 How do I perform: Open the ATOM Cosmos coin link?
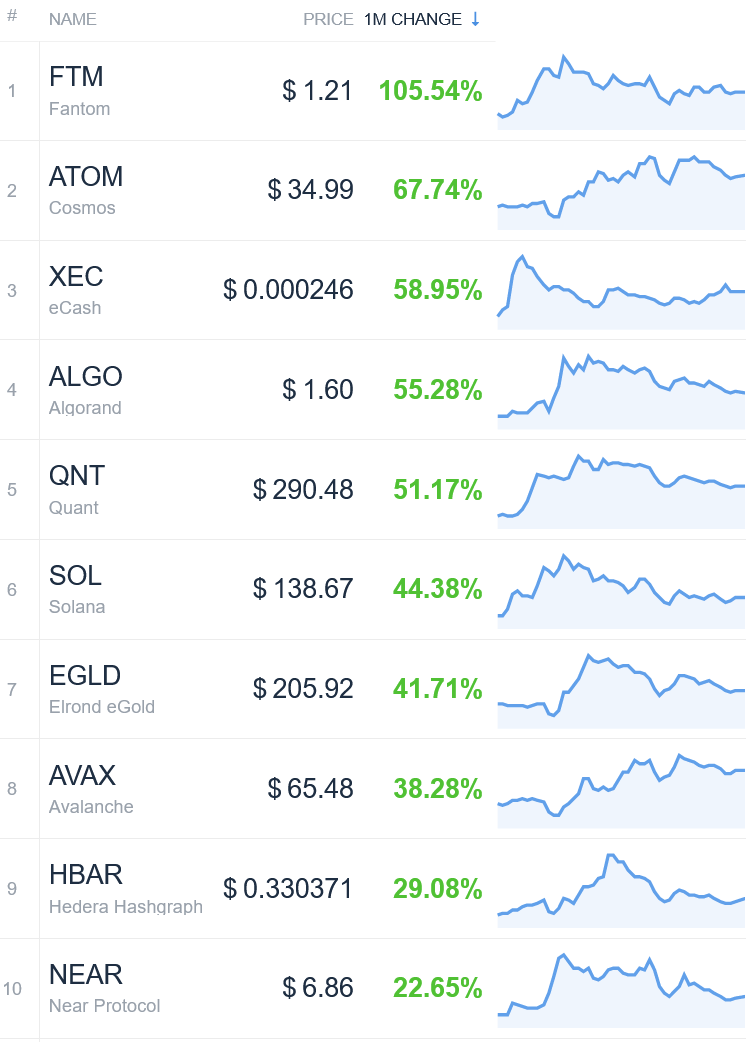pyautogui.click(x=86, y=191)
